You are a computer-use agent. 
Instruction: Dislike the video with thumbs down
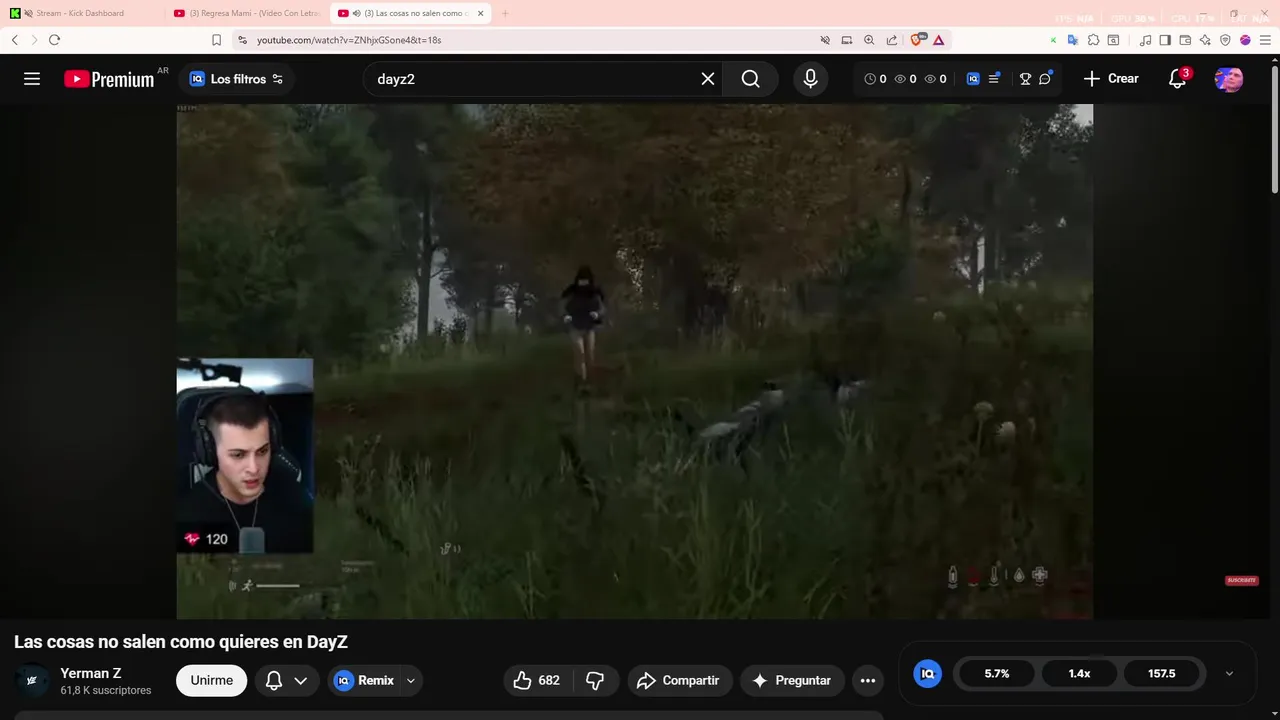point(595,680)
